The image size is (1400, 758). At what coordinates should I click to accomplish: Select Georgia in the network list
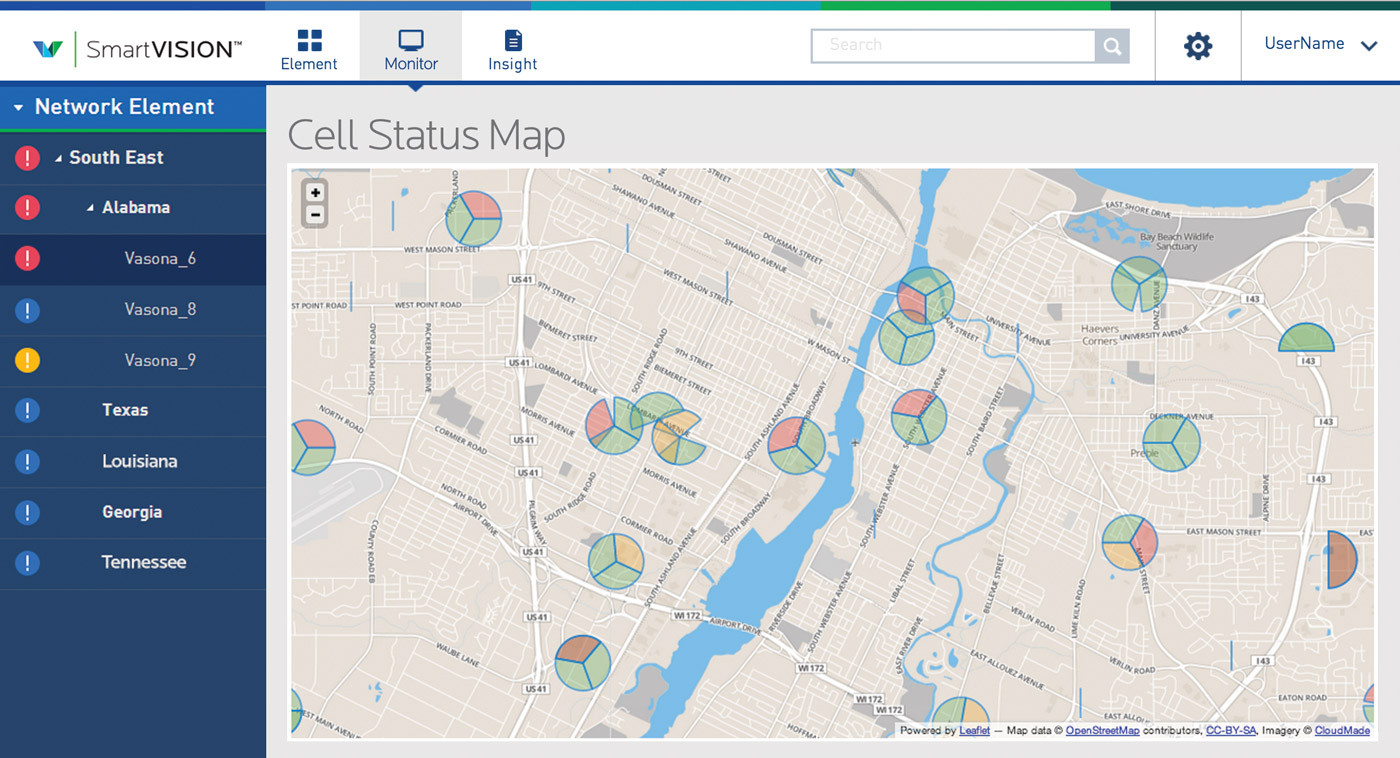(x=132, y=512)
